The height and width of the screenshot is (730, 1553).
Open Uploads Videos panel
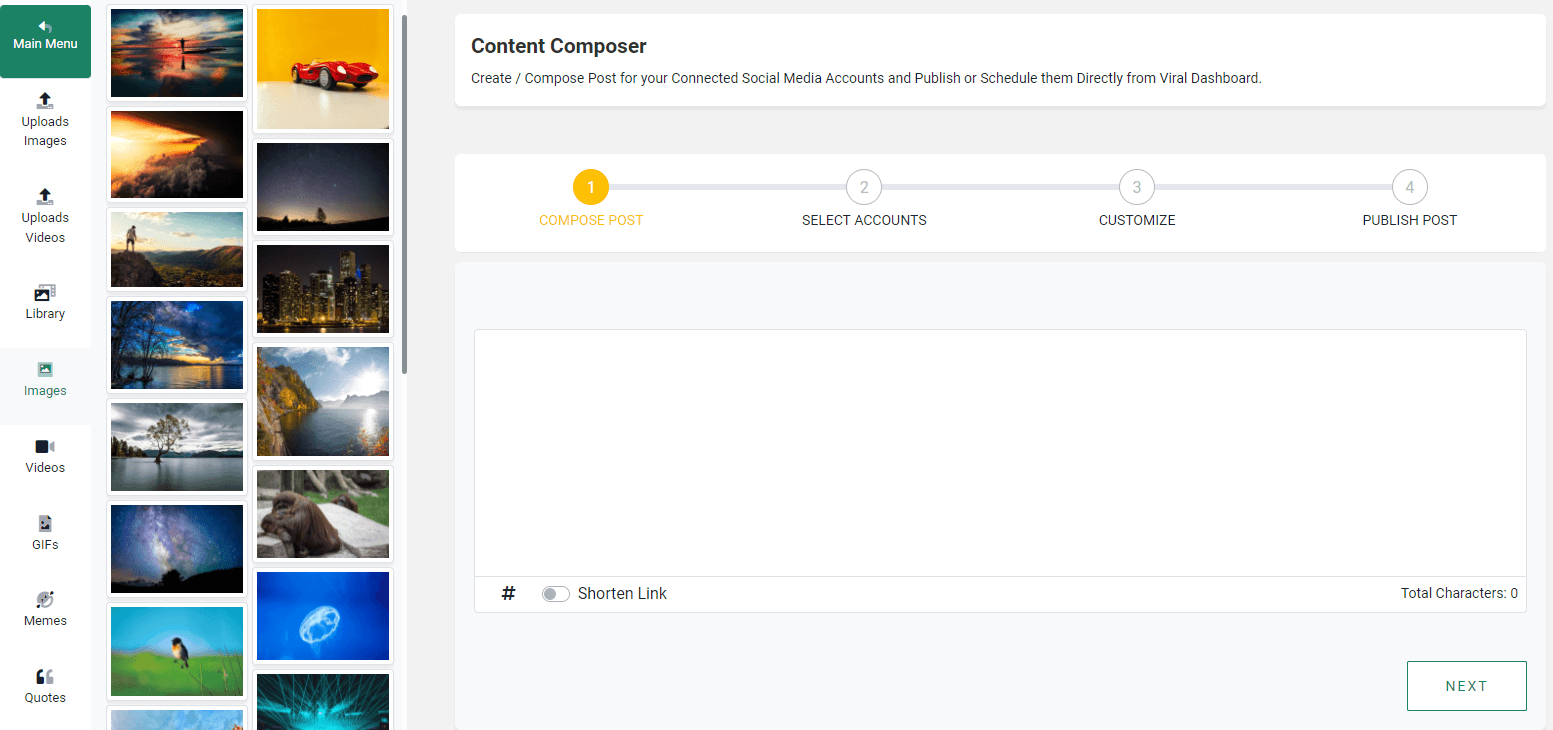pyautogui.click(x=45, y=215)
